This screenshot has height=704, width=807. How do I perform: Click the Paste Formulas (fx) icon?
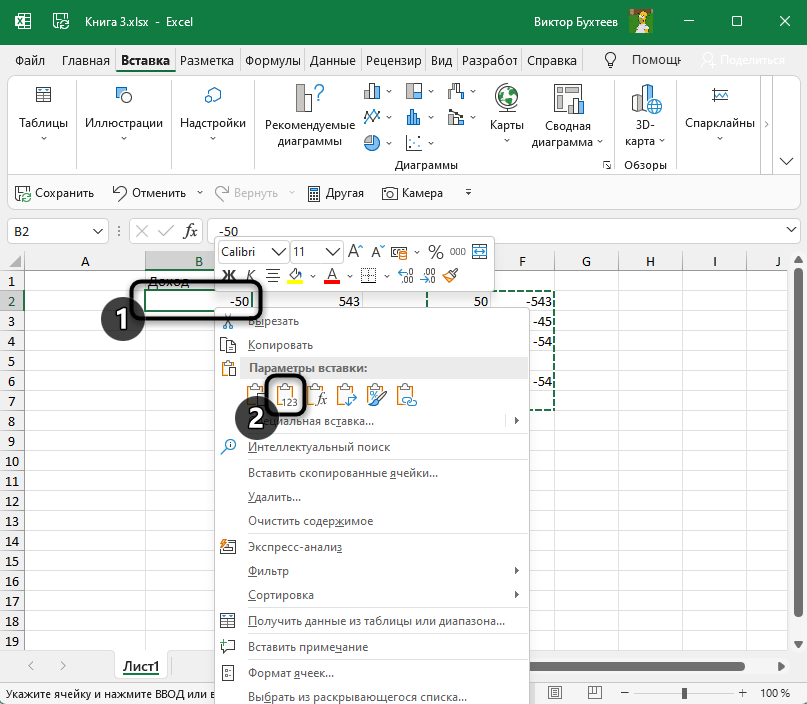317,396
